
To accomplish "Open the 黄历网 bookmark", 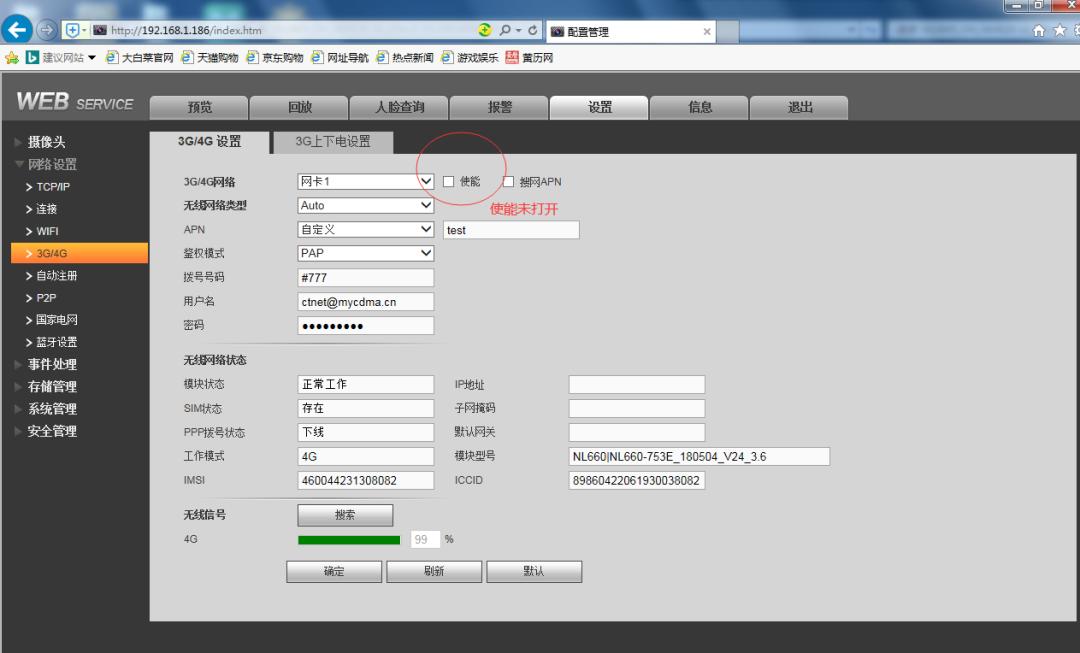I will point(529,58).
